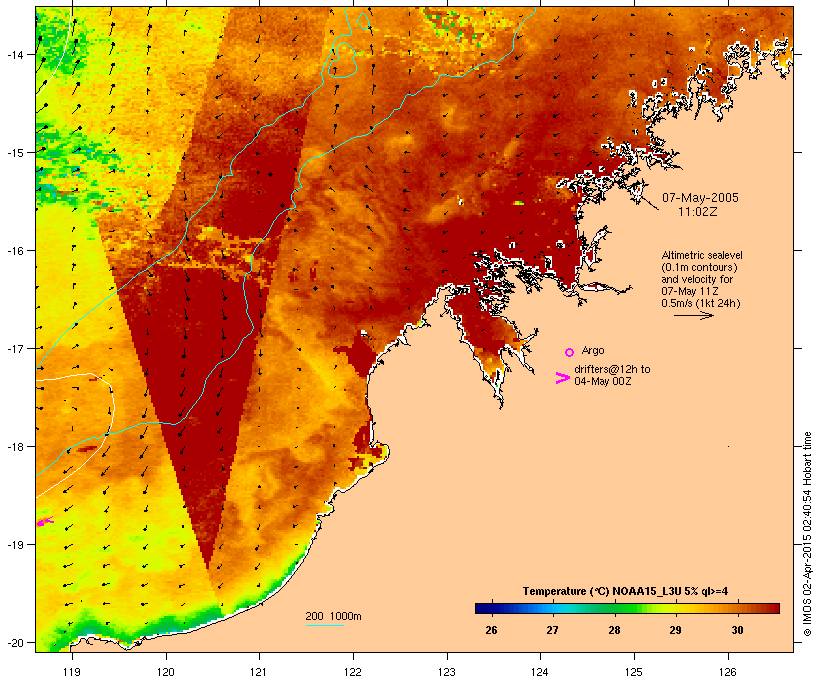Image resolution: width=820 pixels, height=680 pixels.
Task: Click the time label 11:02Z
Action: pos(698,212)
